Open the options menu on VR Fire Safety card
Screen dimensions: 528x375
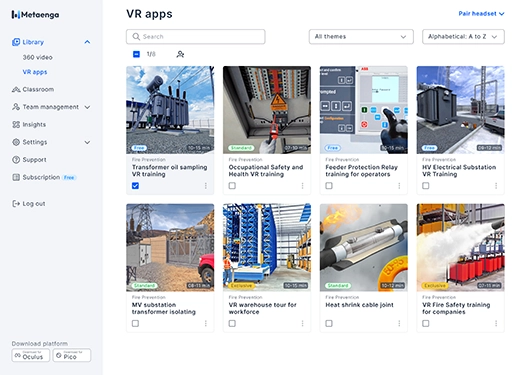[496, 323]
